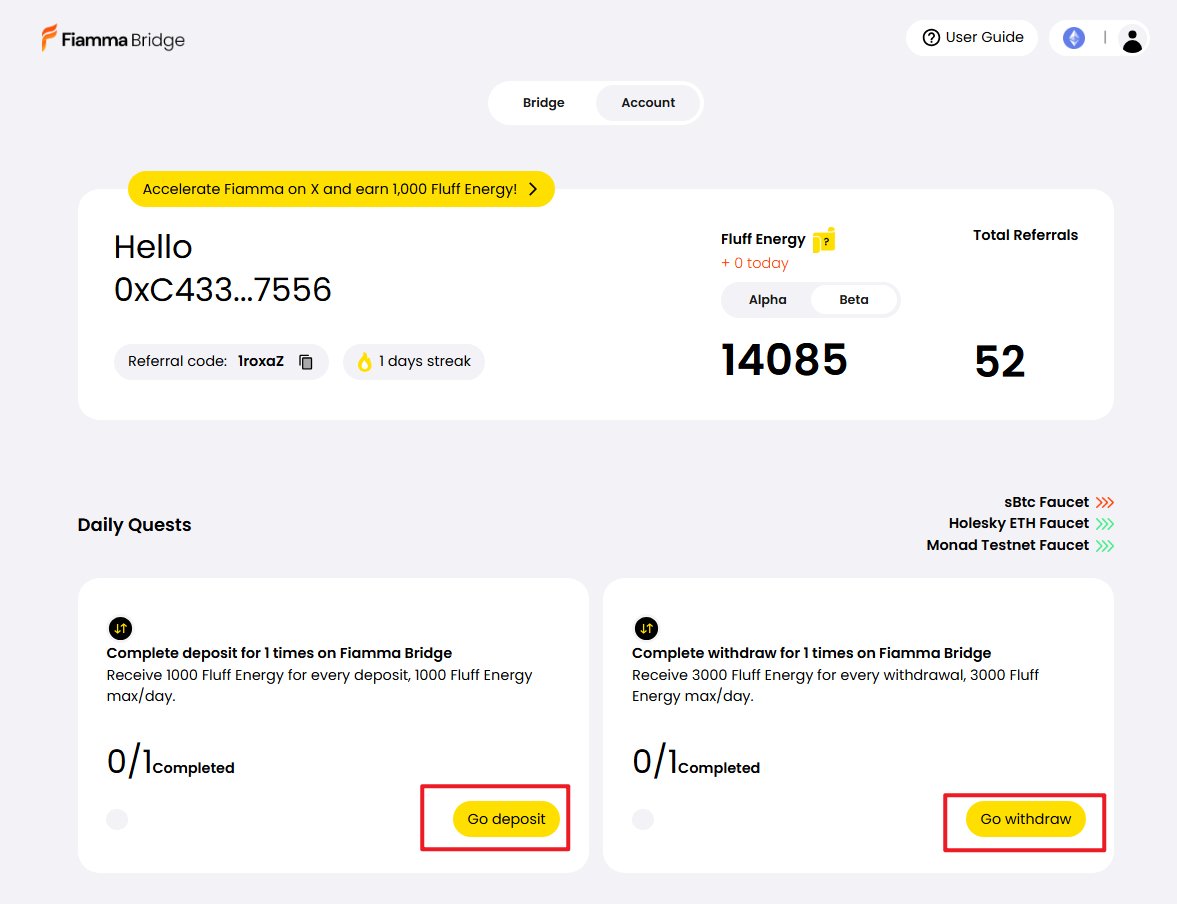Switch Fluff Energy view to Alpha
This screenshot has width=1177, height=904.
[767, 300]
